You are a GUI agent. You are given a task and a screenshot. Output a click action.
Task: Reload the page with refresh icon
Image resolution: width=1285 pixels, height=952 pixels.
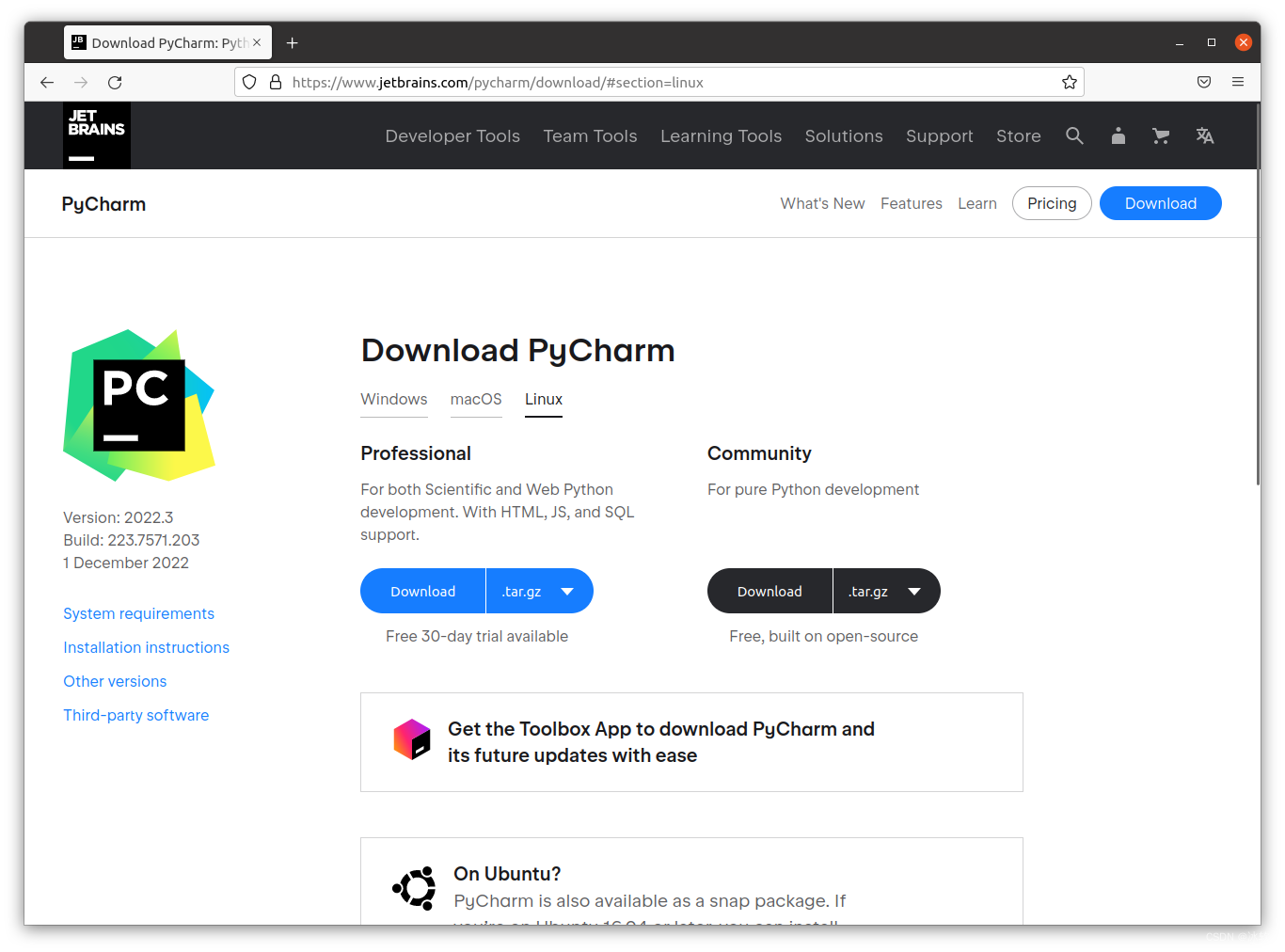point(115,83)
